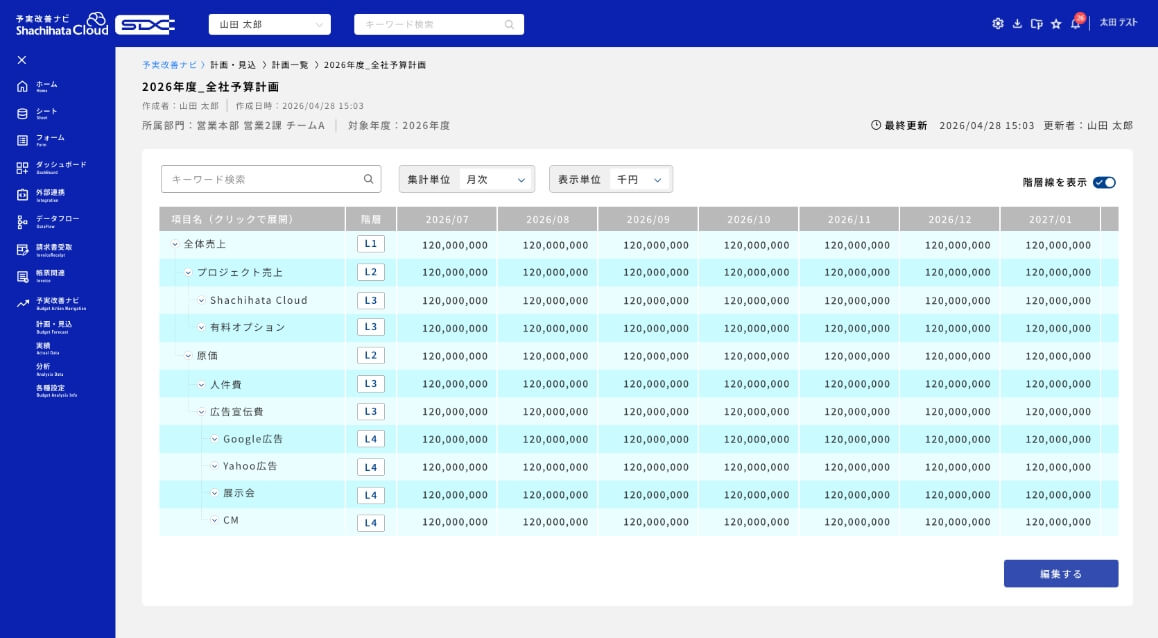
Task: Click the download icon in header
Action: 1017,24
